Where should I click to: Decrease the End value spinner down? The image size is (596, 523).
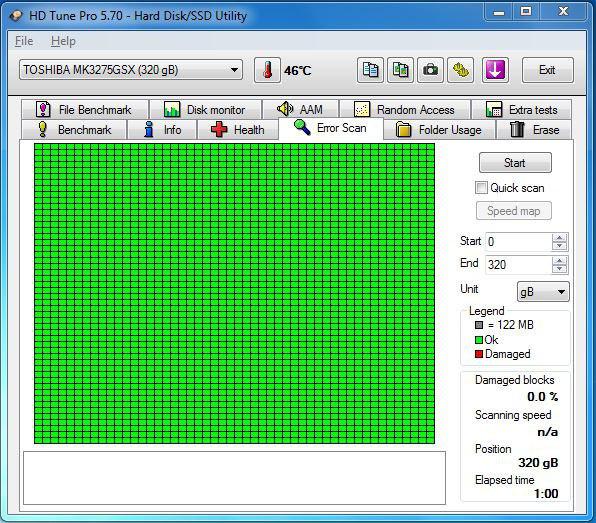pos(559,268)
